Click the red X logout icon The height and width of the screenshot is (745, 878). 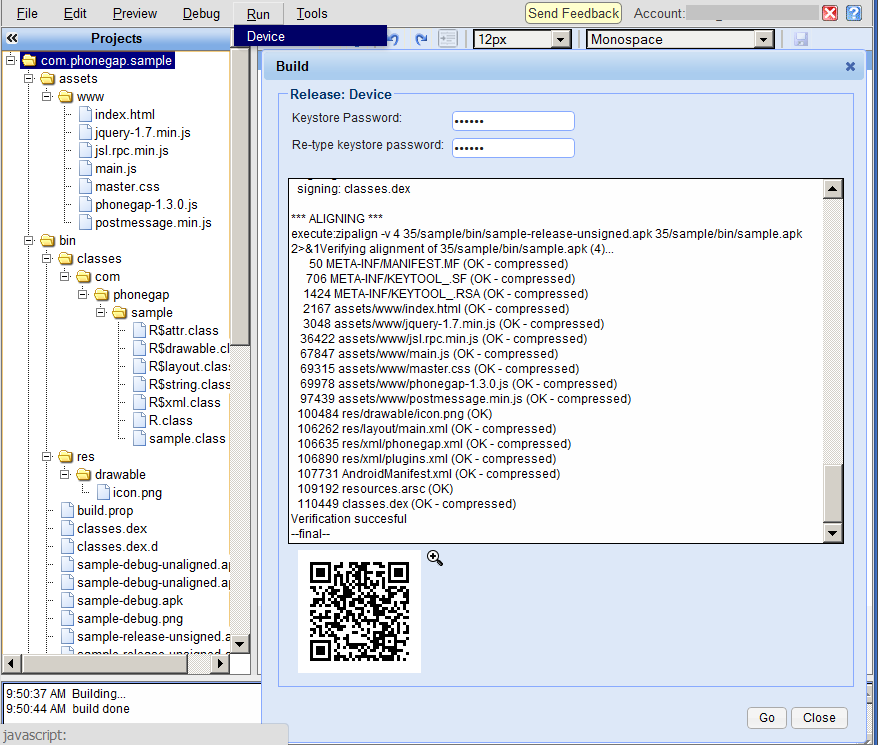coord(830,13)
